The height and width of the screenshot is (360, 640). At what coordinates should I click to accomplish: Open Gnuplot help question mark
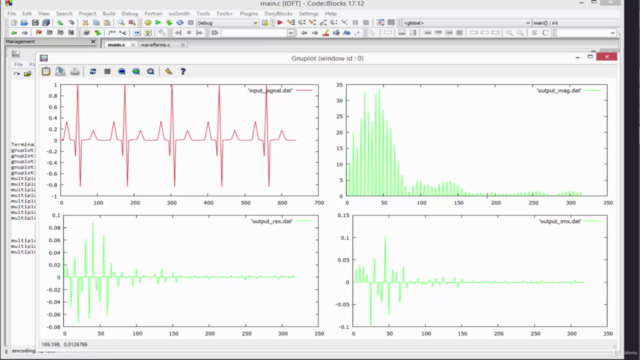tap(183, 71)
